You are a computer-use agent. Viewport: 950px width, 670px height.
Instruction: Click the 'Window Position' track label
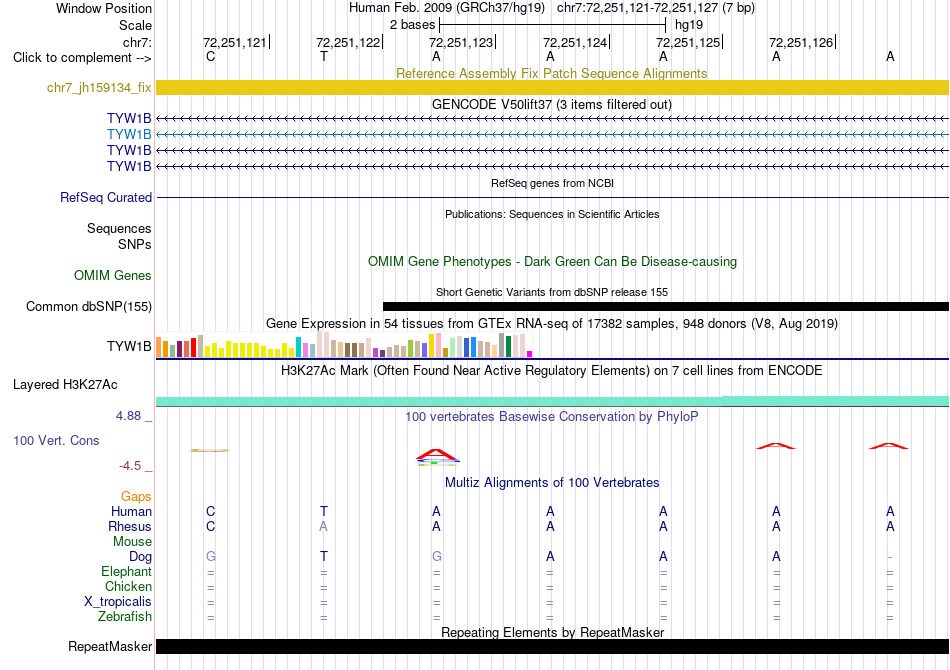(104, 8)
